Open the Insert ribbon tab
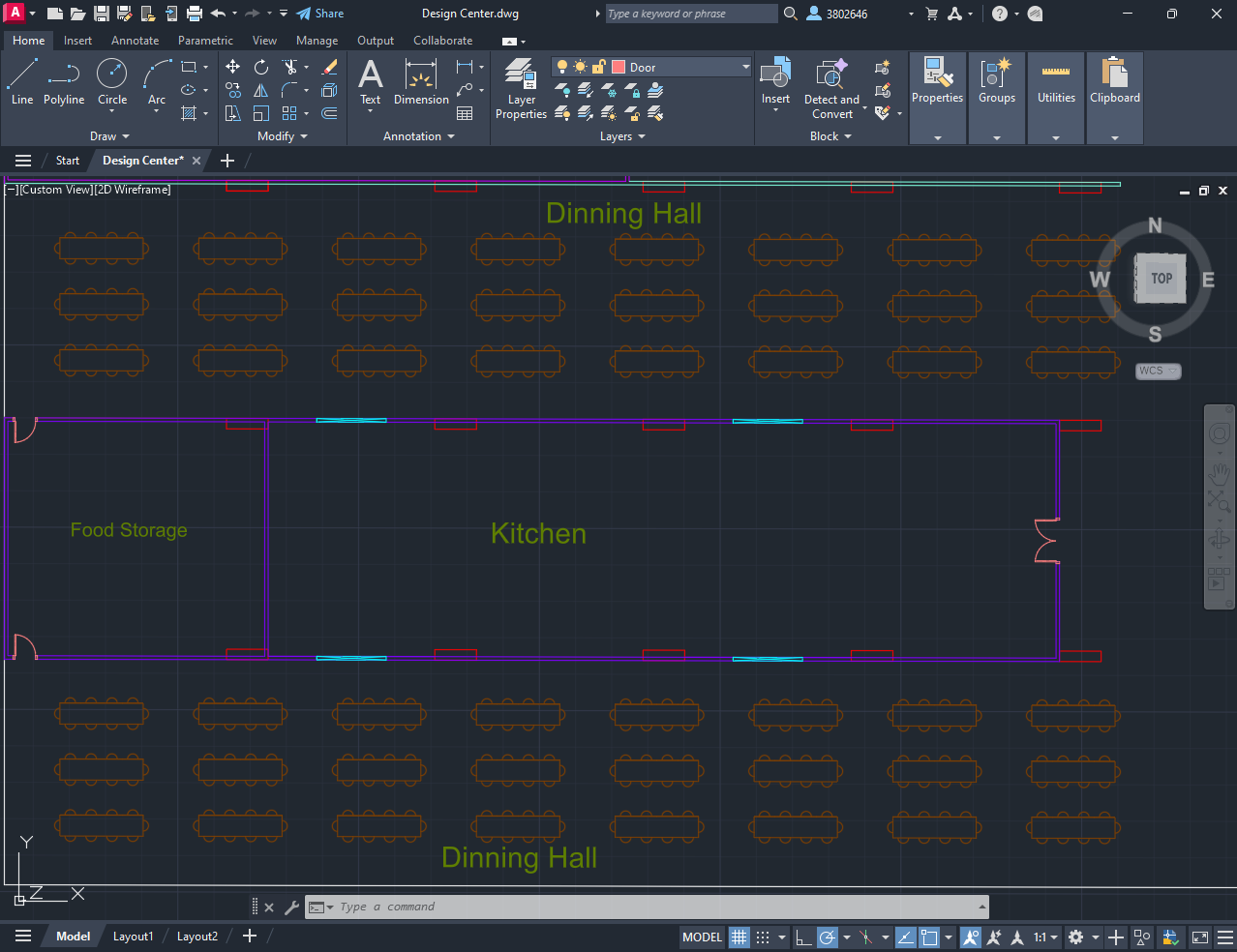This screenshot has width=1237, height=952. click(77, 41)
